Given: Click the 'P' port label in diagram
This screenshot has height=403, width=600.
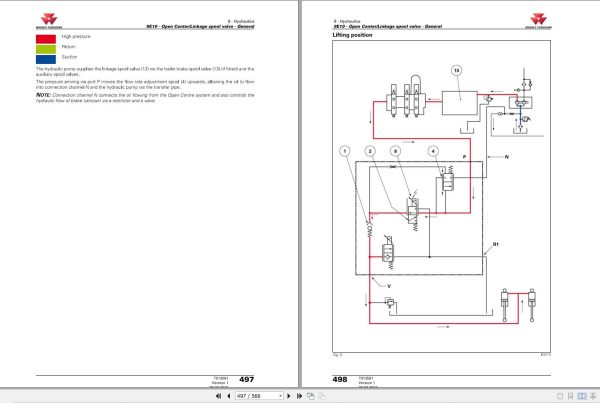Looking at the screenshot, I should point(465,157).
